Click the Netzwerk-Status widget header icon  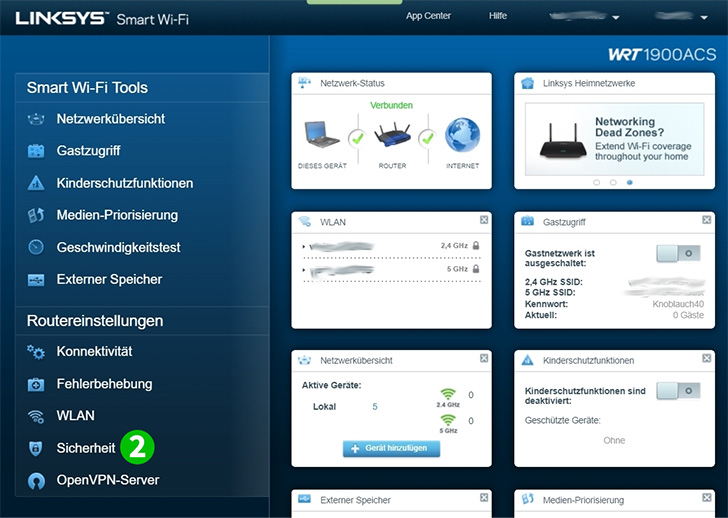[304, 83]
